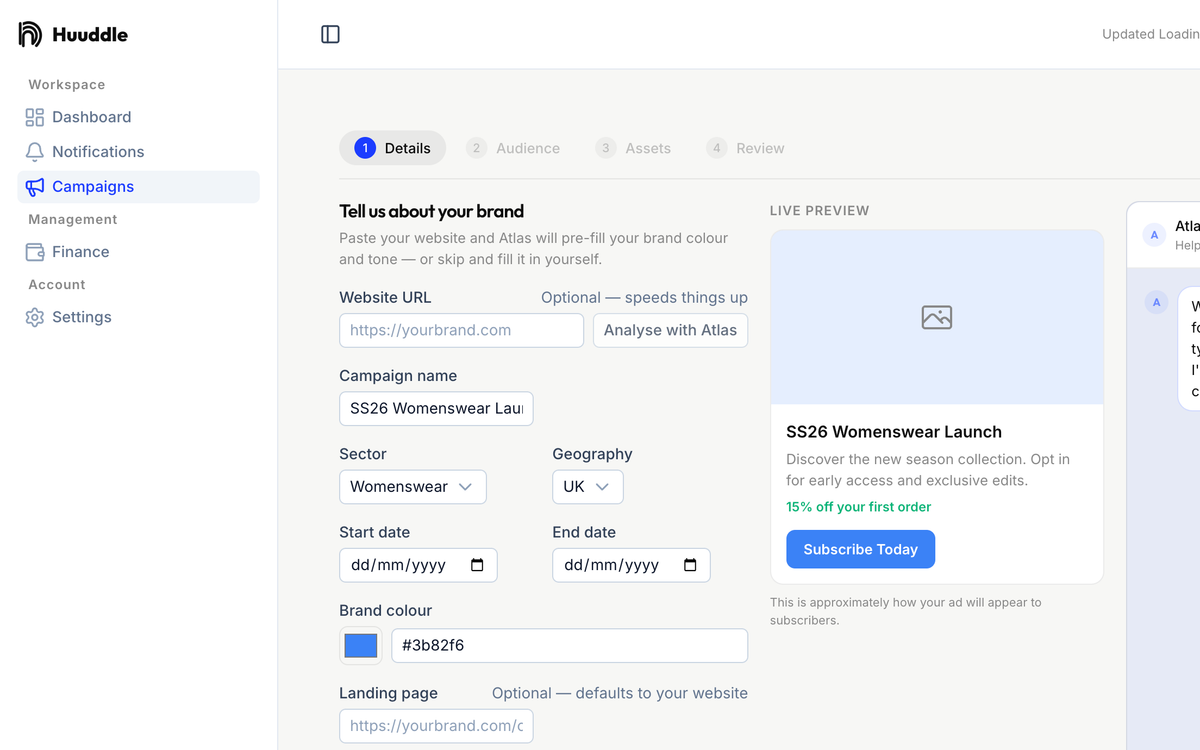Click the Dashboard grid icon
Viewport: 1200px width, 750px height.
(35, 117)
